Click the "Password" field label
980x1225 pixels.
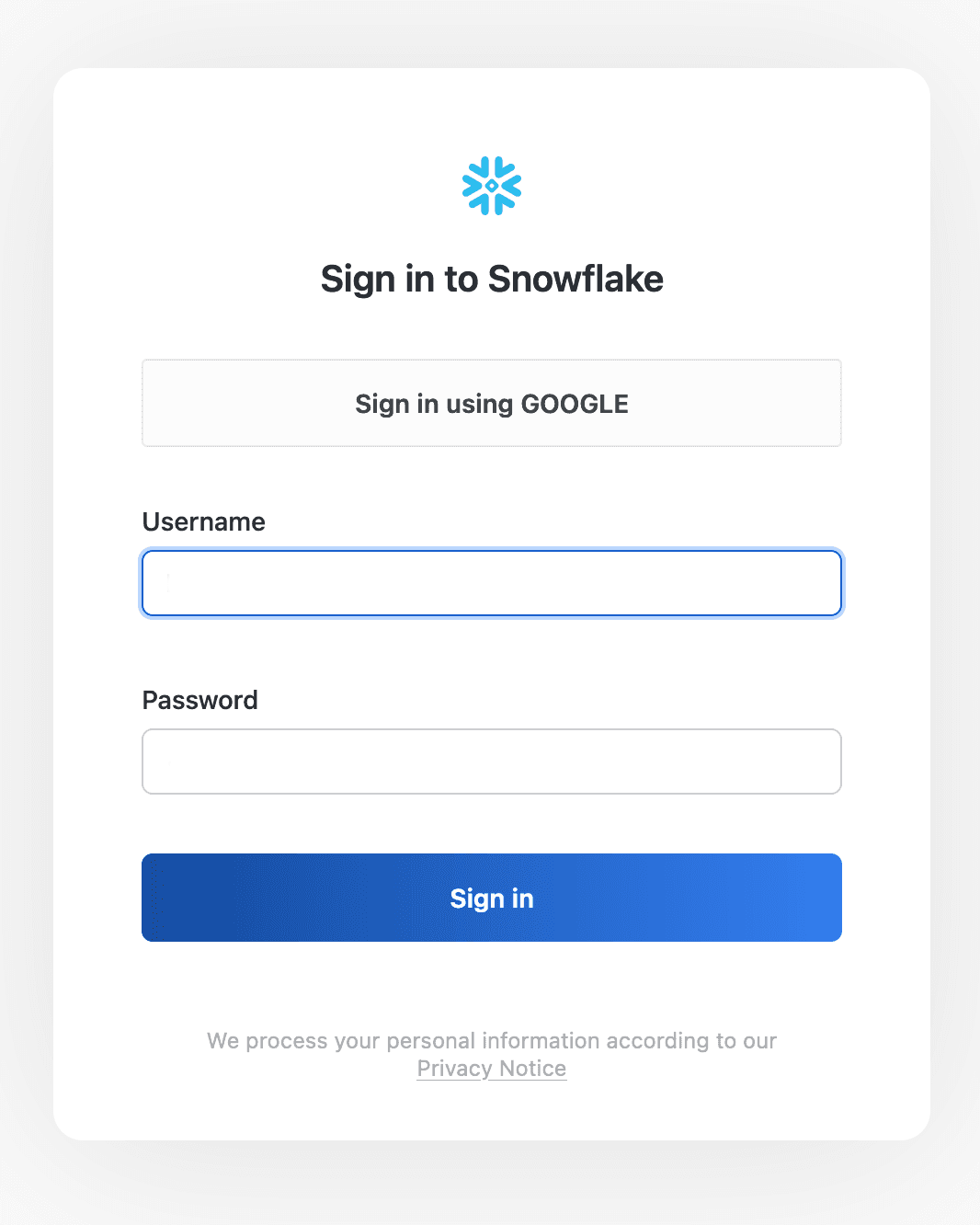click(200, 701)
